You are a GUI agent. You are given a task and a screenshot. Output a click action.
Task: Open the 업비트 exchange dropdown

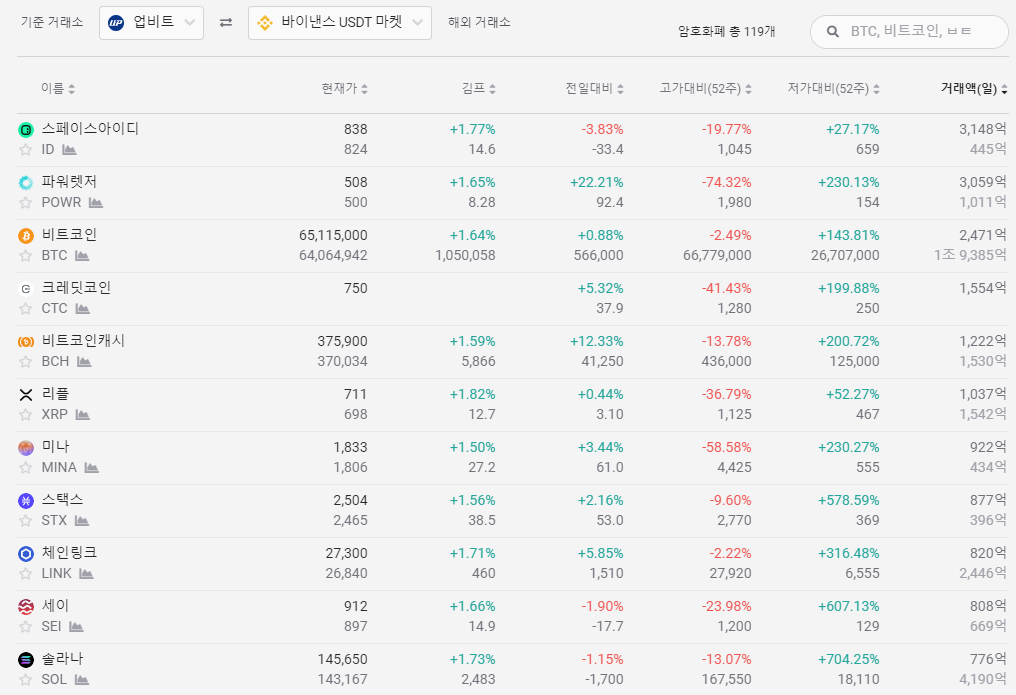pyautogui.click(x=152, y=23)
